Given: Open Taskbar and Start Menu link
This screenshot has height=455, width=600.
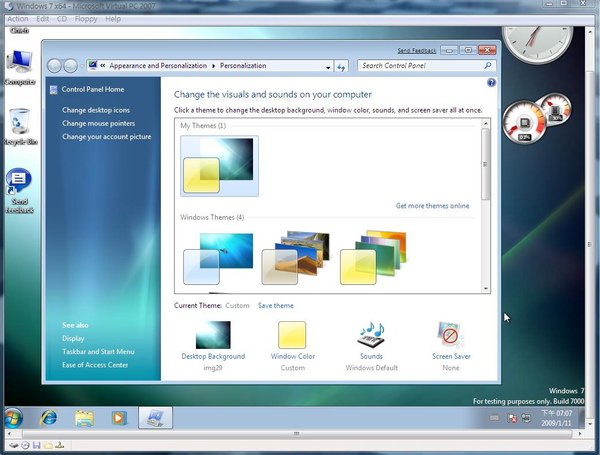Looking at the screenshot, I should (x=98, y=352).
